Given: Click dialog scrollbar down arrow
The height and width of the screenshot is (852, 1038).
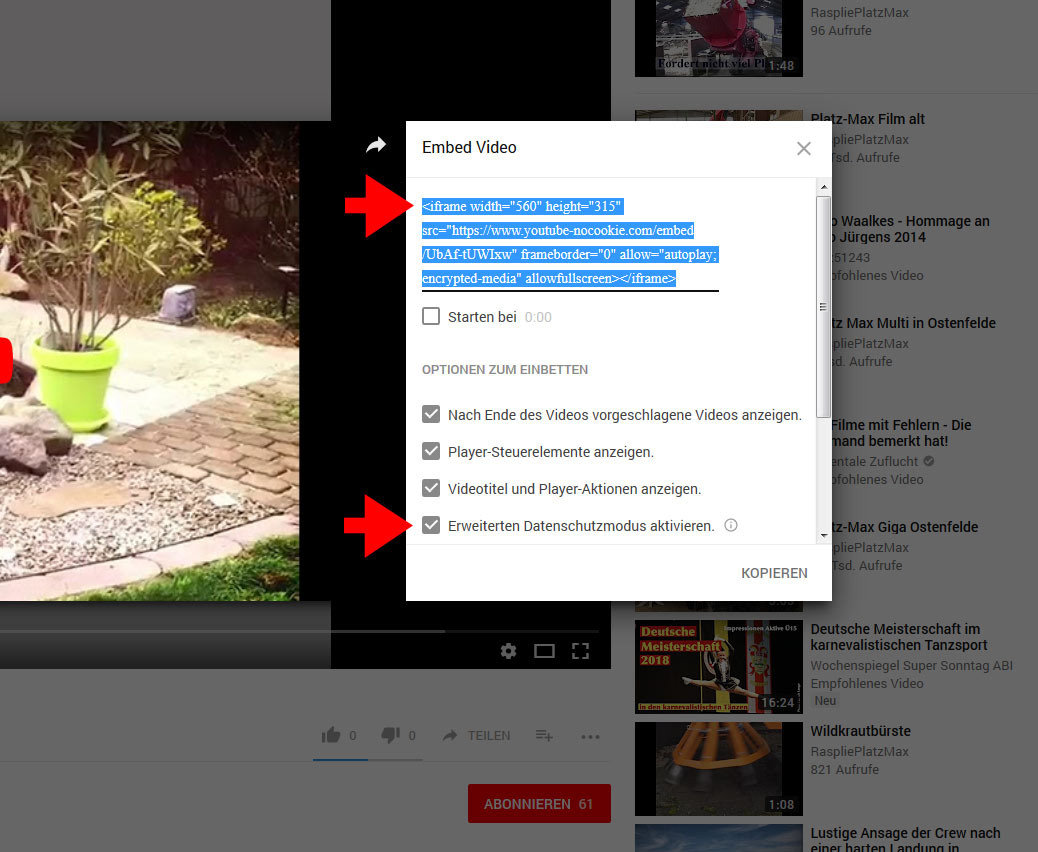Looking at the screenshot, I should click(x=824, y=536).
